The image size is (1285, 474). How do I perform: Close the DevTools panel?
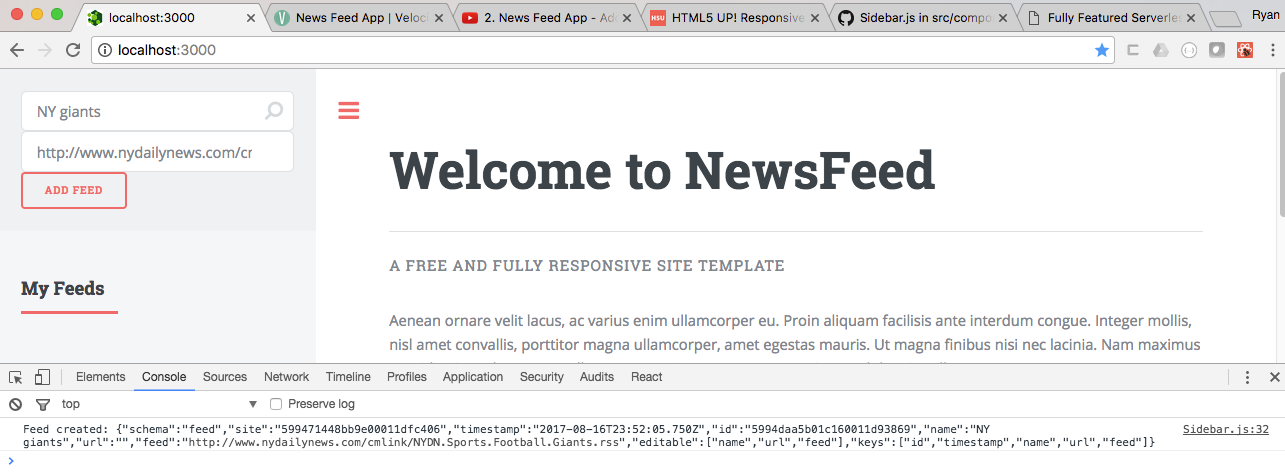coord(1274,377)
